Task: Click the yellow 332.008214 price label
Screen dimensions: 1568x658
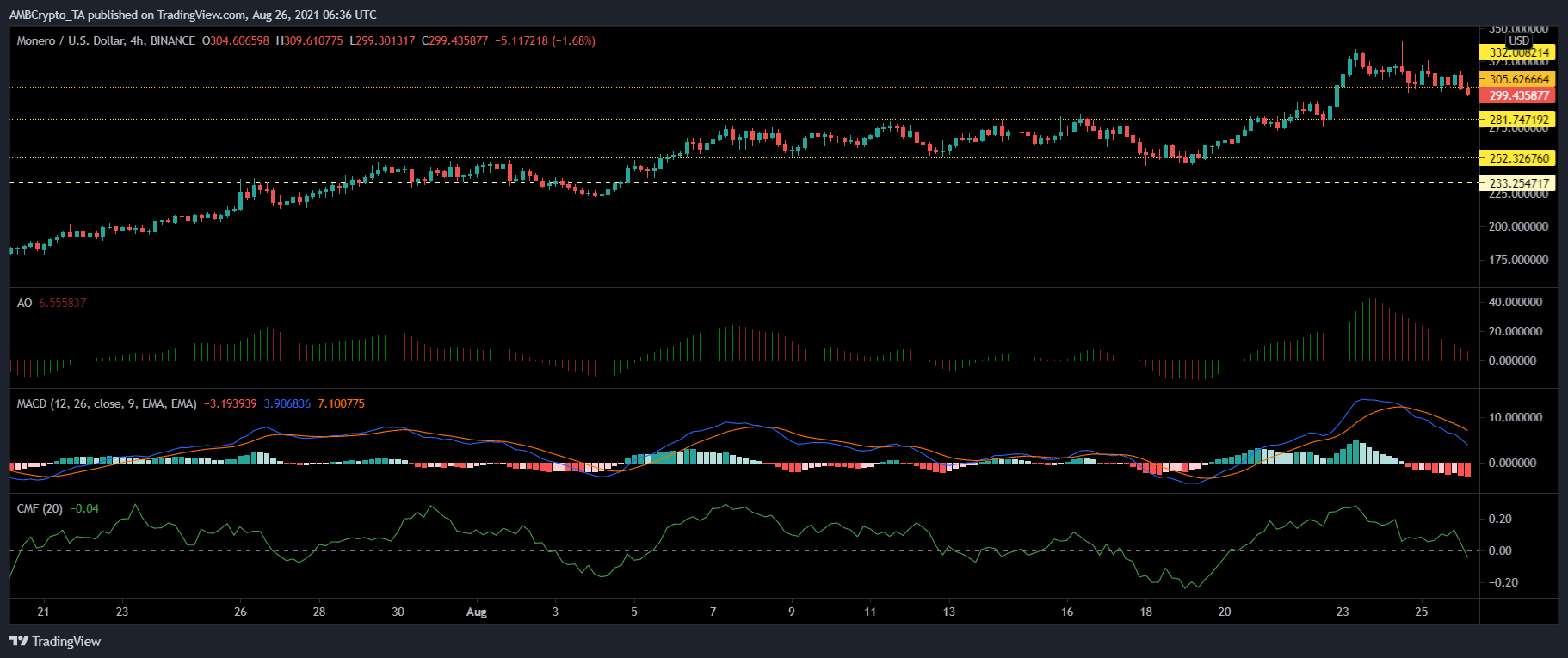Action: click(1518, 52)
